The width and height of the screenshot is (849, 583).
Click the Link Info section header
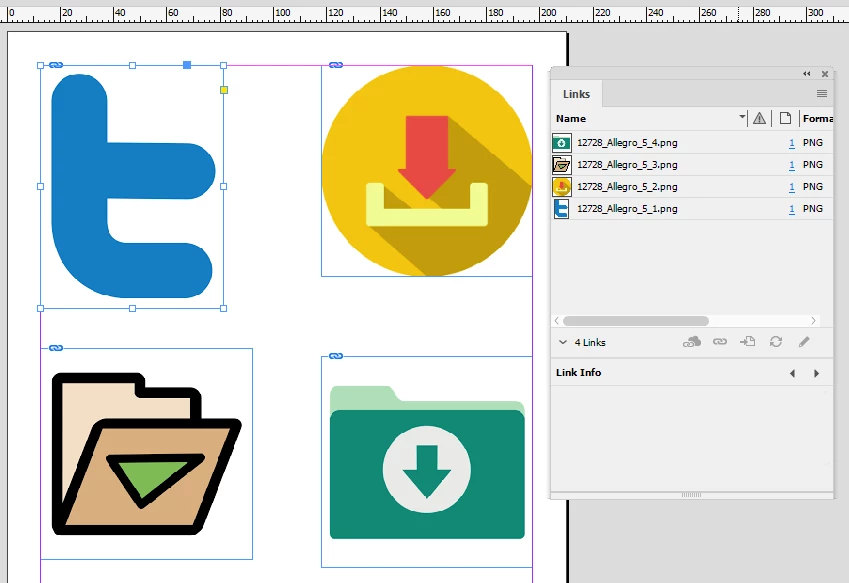click(578, 372)
